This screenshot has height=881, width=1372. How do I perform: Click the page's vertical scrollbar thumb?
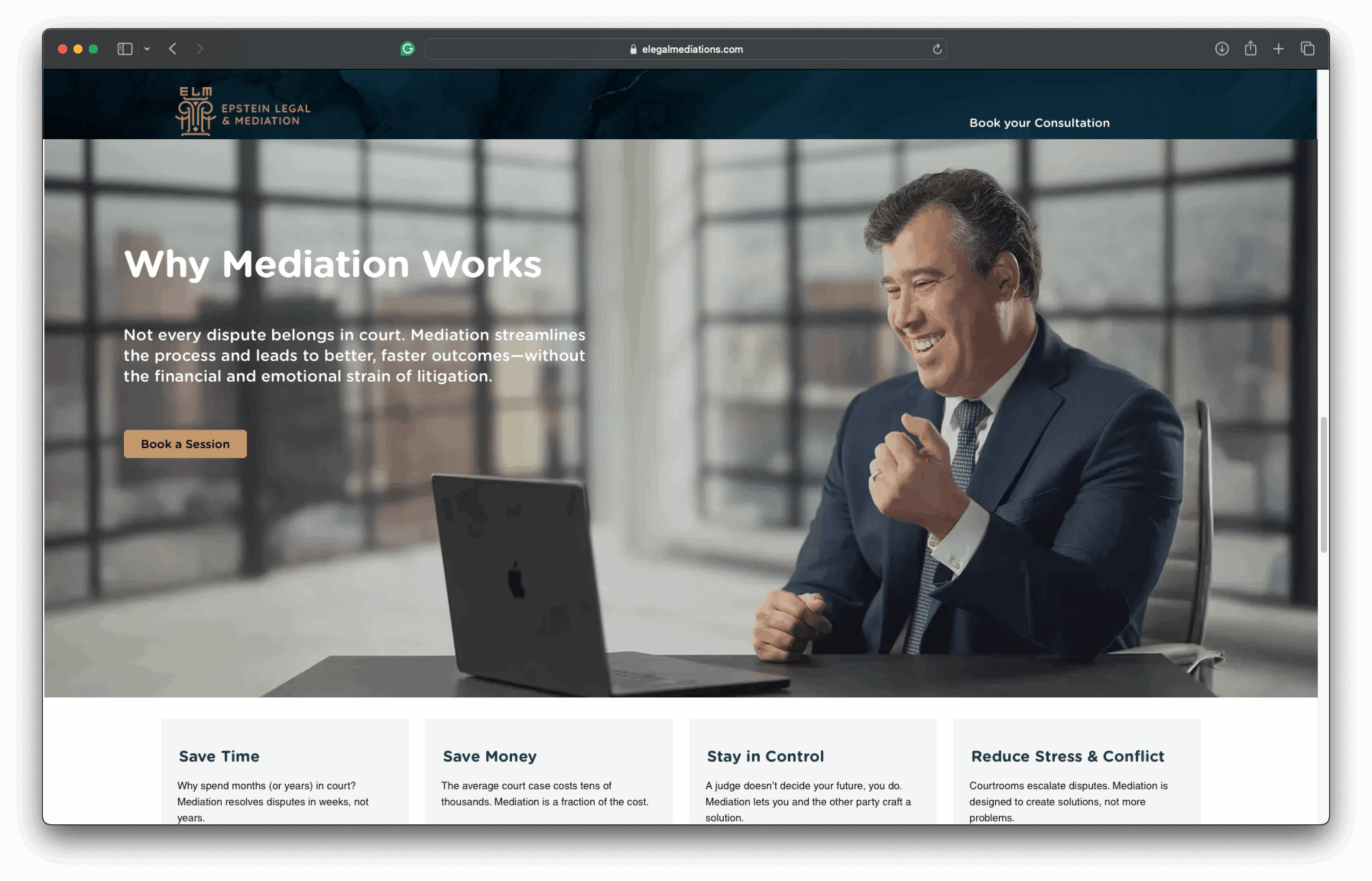[1324, 485]
